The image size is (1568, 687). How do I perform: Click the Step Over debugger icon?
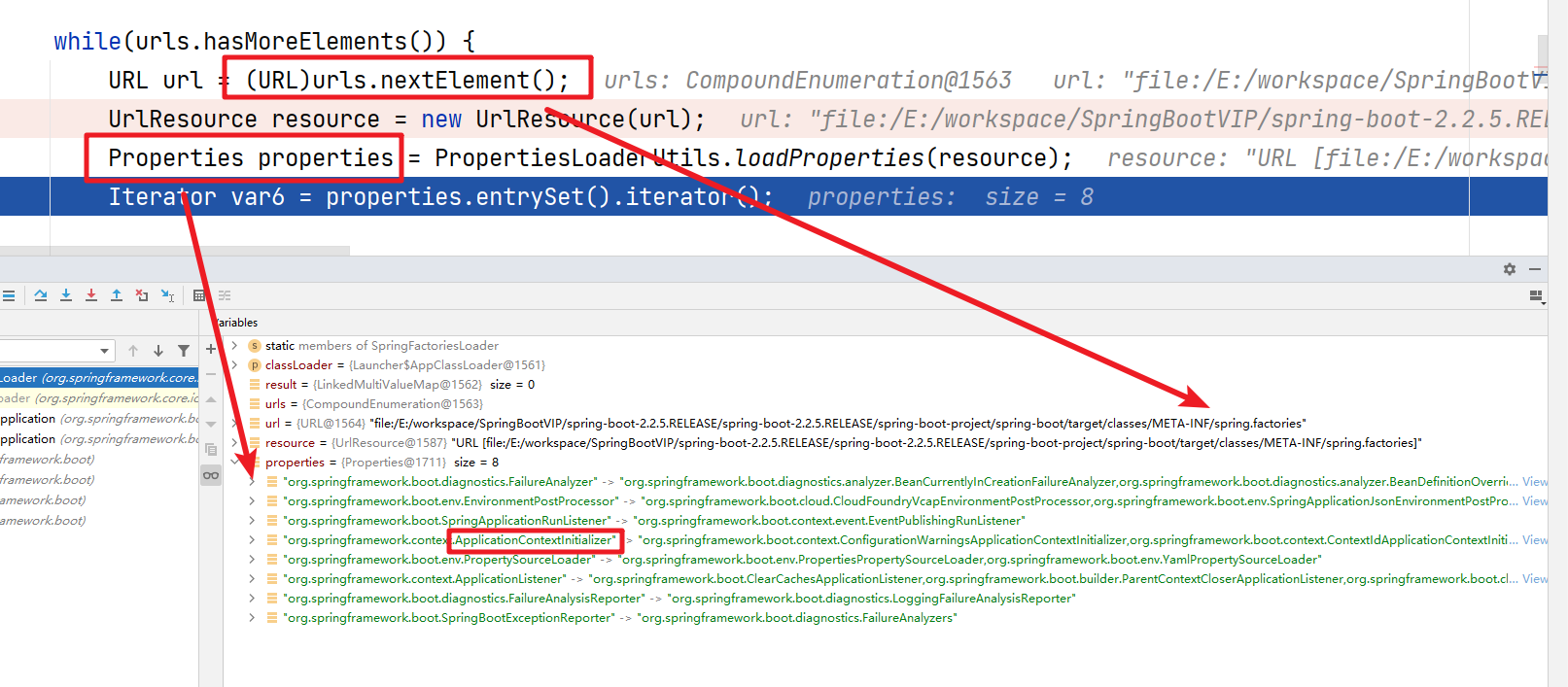coord(41,295)
